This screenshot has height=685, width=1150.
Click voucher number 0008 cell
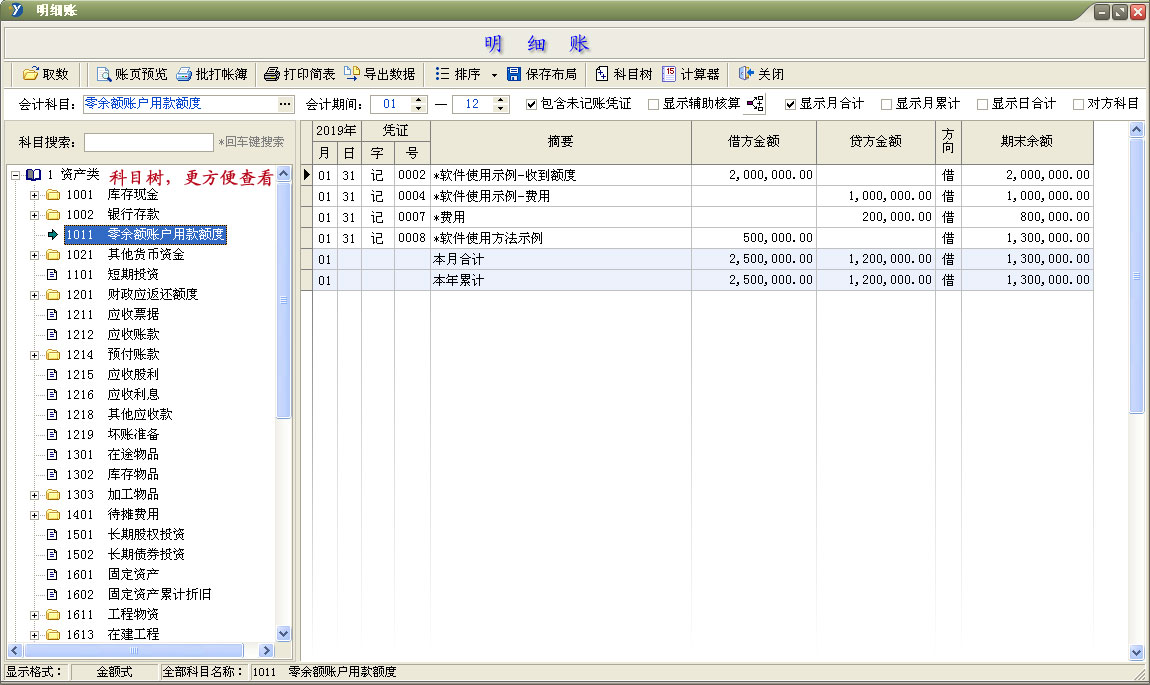(412, 238)
